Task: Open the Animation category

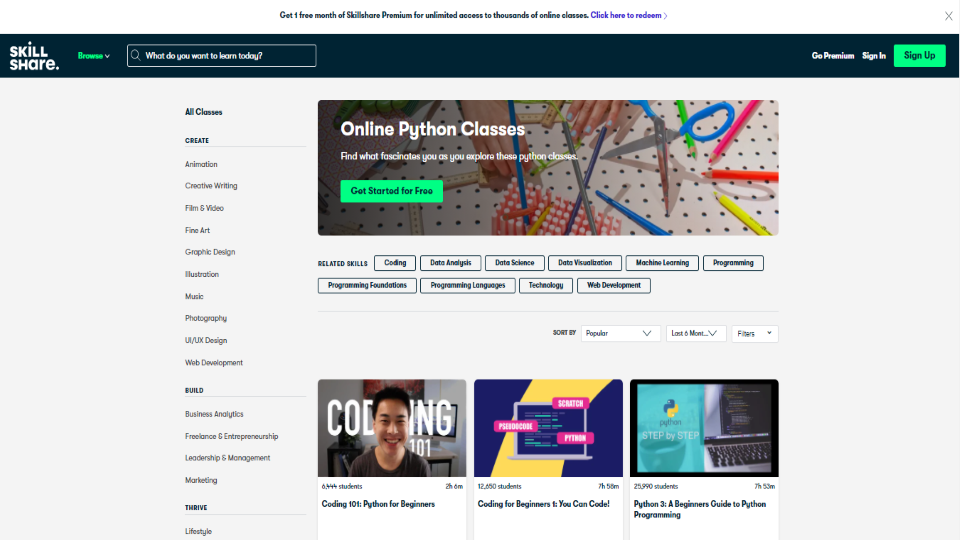Action: click(x=201, y=164)
